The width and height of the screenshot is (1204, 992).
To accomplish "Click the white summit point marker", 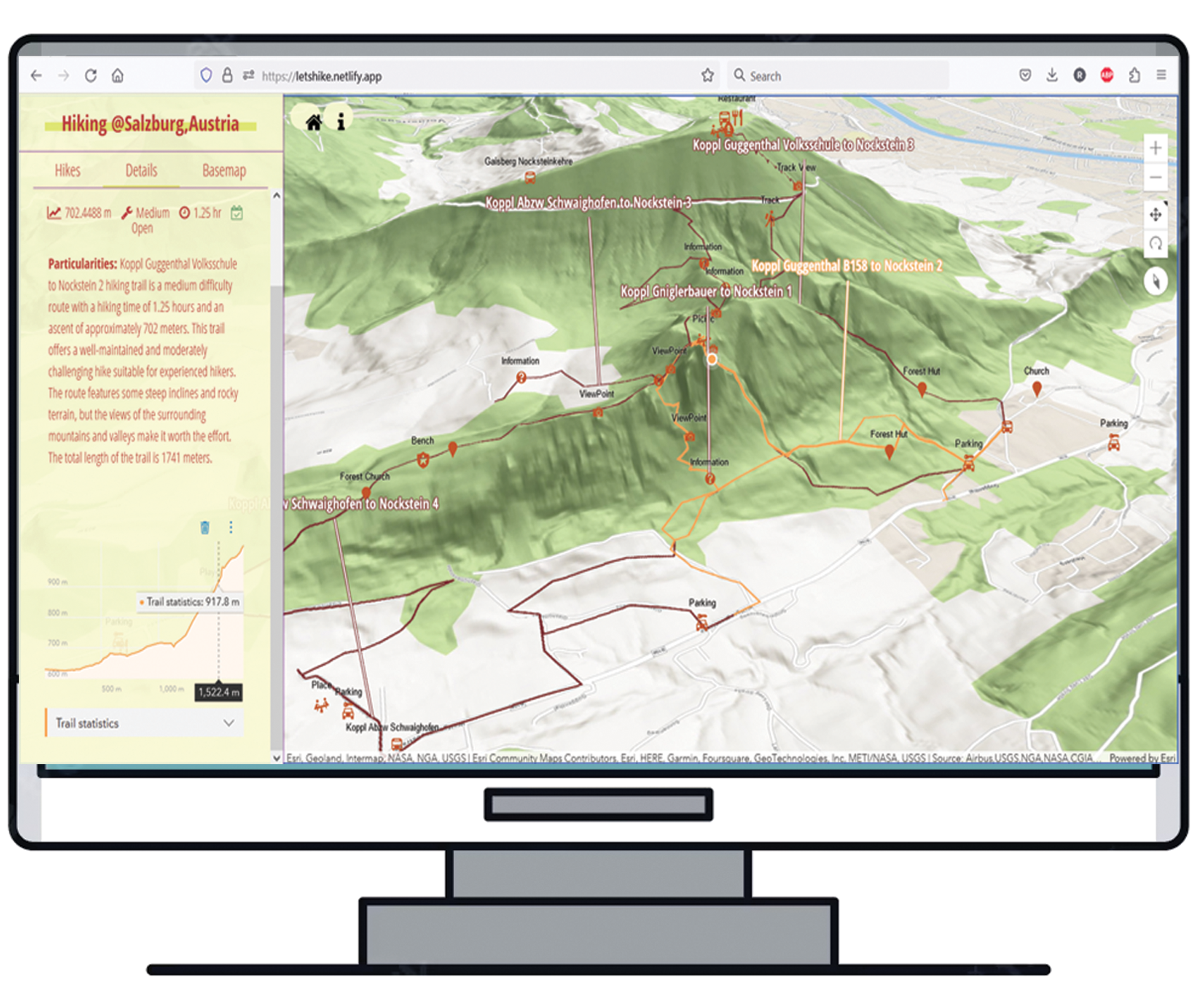I will click(712, 359).
